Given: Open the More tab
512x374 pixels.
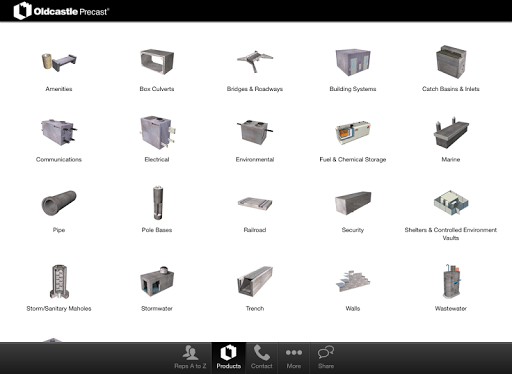Looking at the screenshot, I should [294, 358].
